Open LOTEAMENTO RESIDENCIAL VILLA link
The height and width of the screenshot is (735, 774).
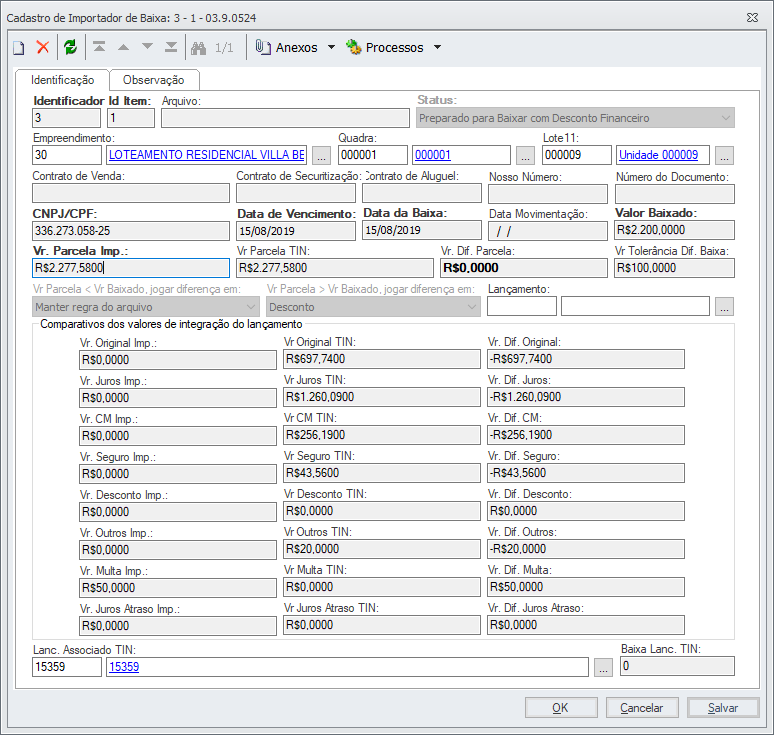click(x=206, y=155)
